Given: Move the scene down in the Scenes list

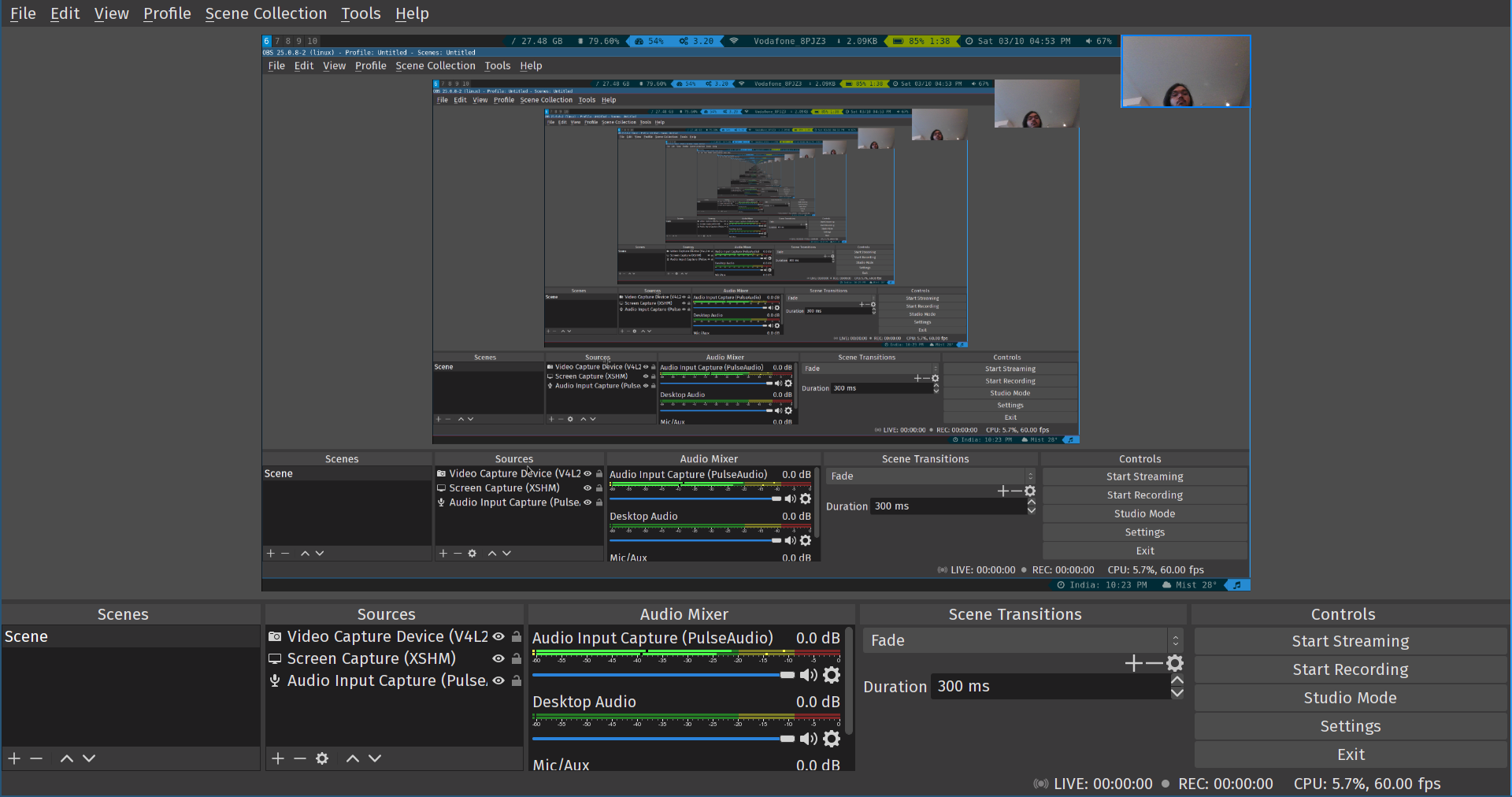Looking at the screenshot, I should 89,758.
